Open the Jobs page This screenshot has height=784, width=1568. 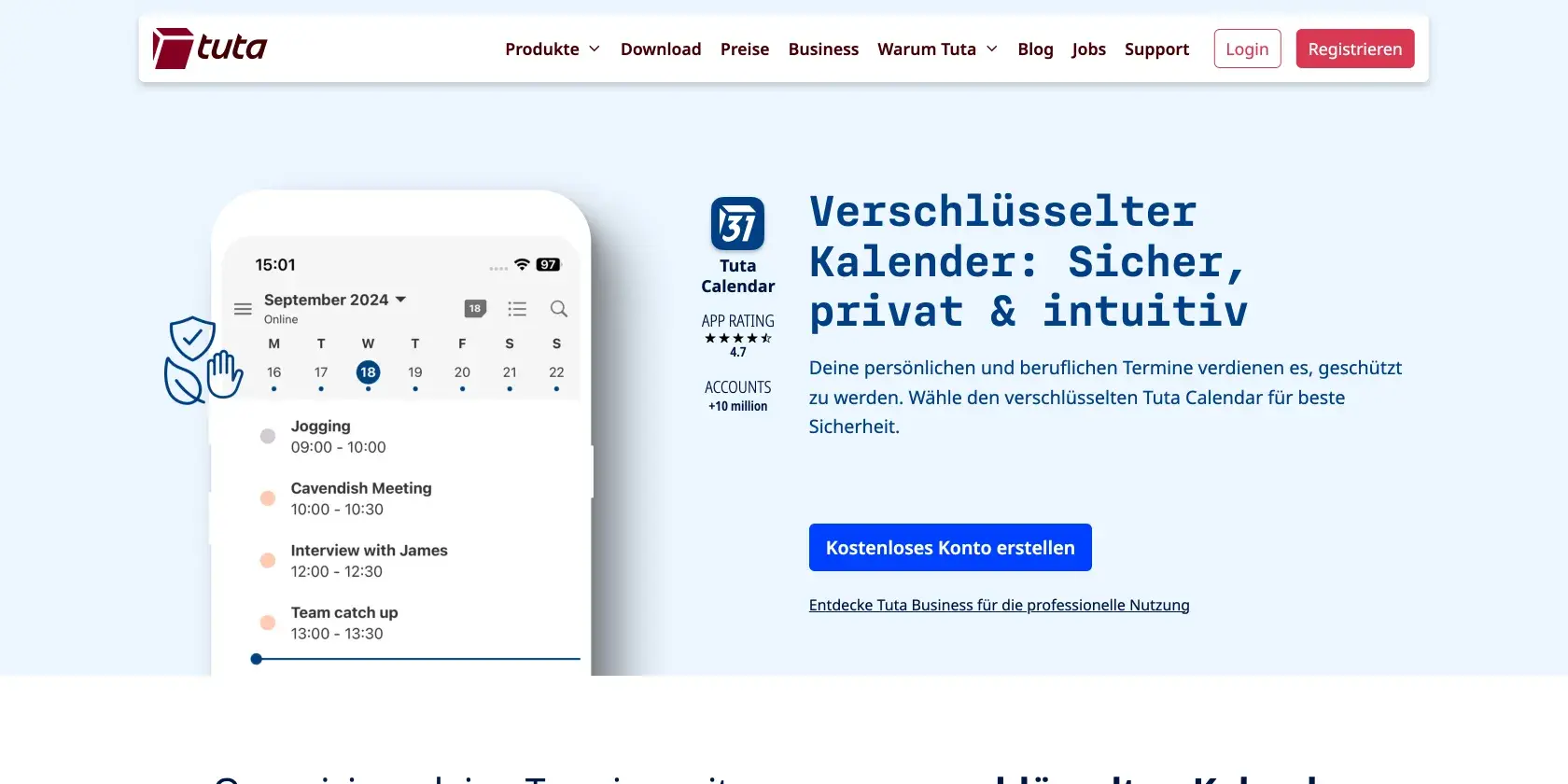tap(1088, 49)
